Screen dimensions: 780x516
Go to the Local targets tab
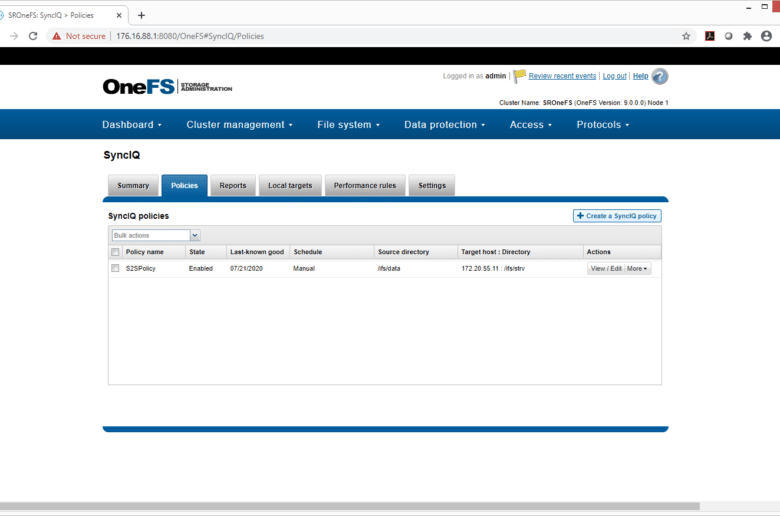(x=290, y=186)
